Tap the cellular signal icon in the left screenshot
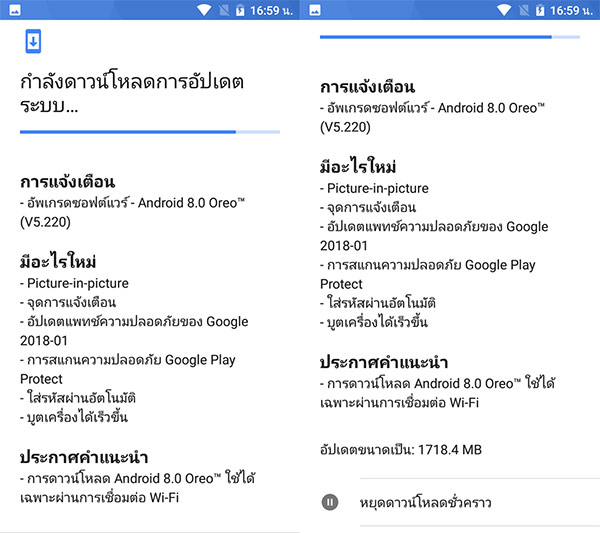 point(223,10)
